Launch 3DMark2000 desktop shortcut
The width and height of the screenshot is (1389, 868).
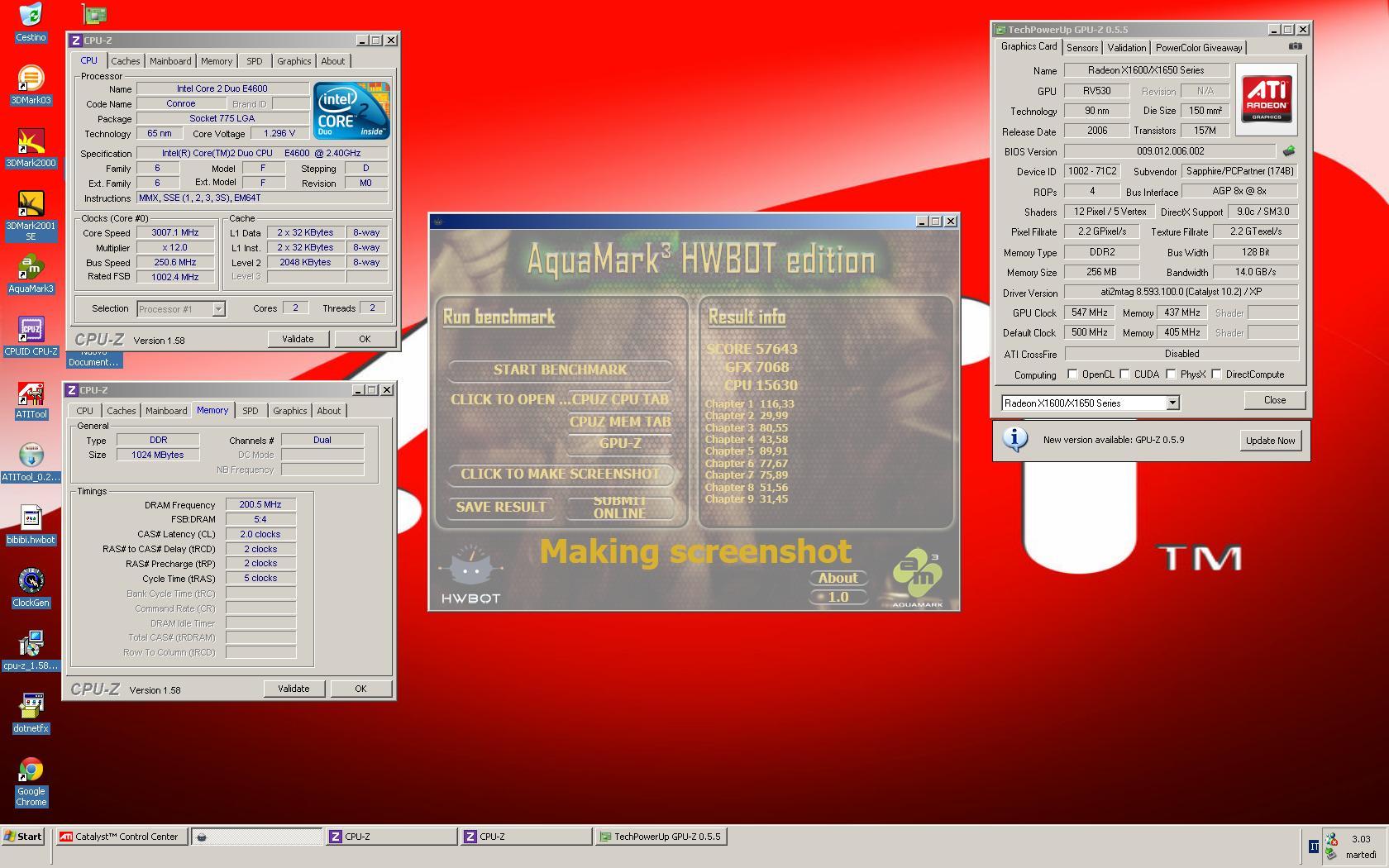(x=31, y=149)
